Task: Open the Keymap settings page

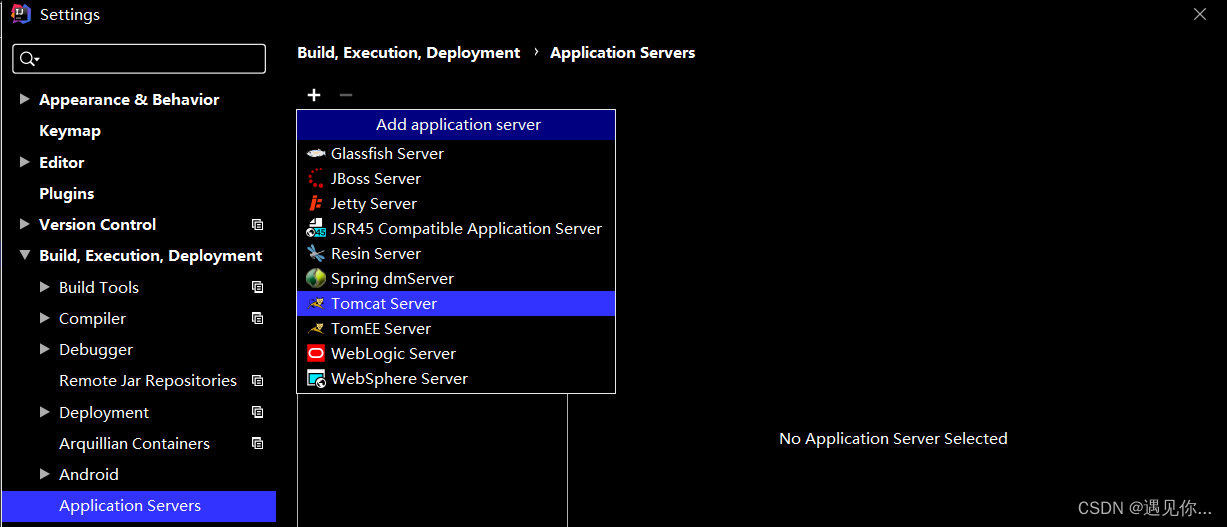Action: [70, 131]
